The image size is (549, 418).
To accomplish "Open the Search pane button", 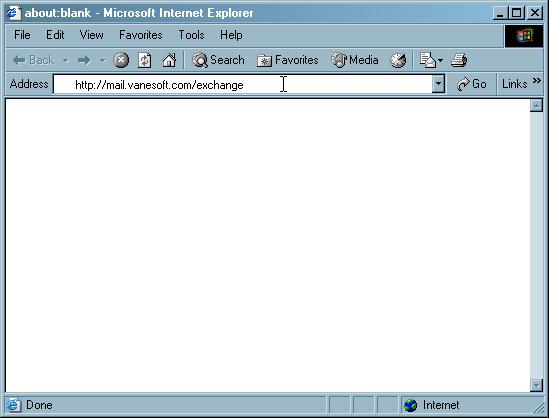I will [218, 60].
